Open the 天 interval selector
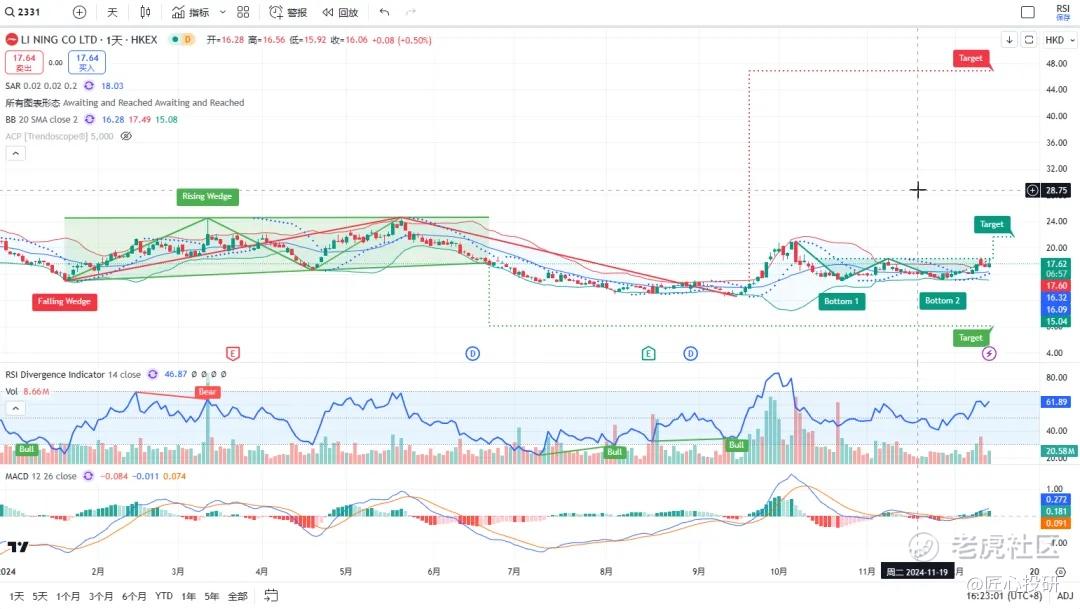 click(112, 12)
